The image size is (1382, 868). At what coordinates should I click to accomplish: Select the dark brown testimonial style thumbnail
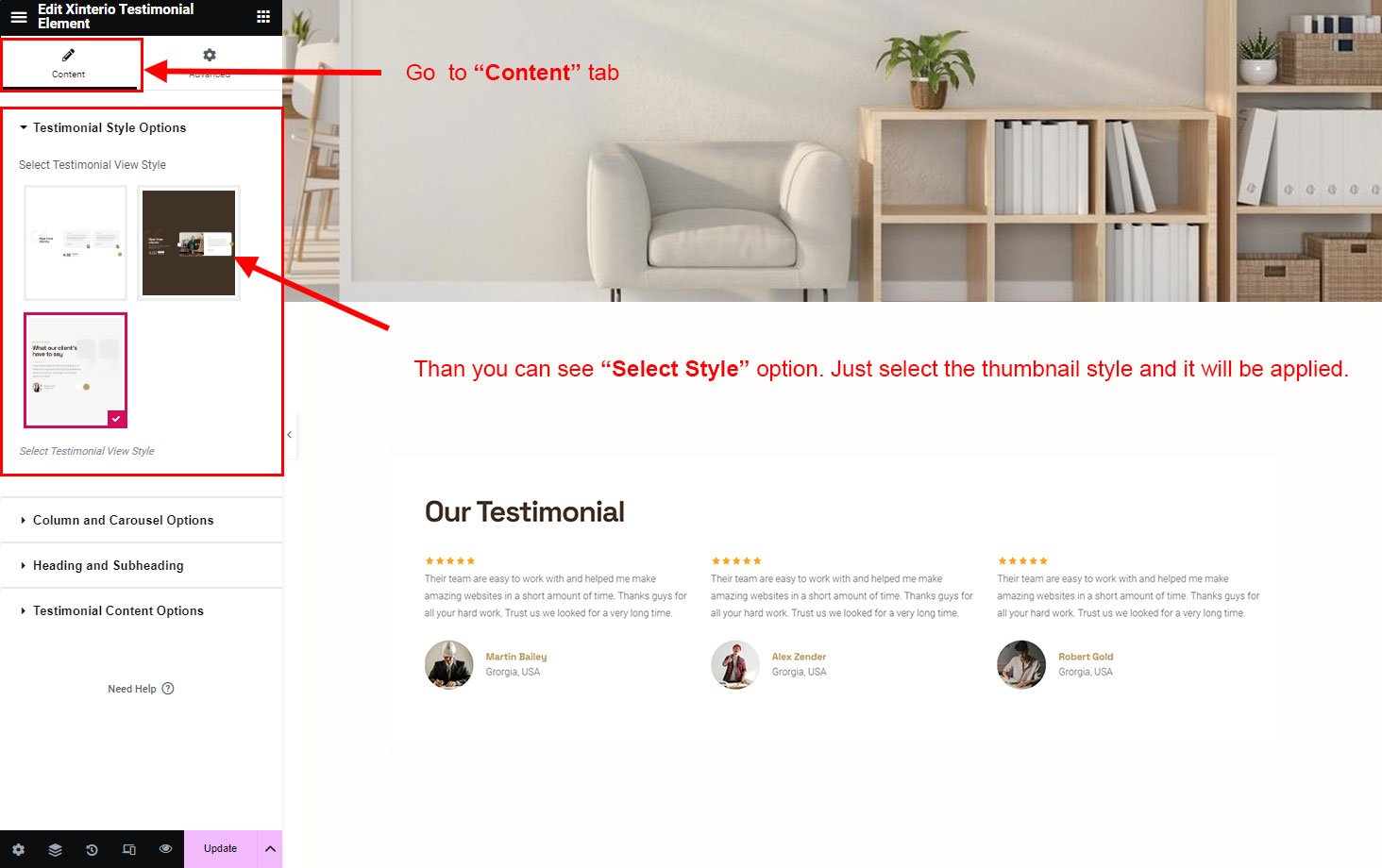click(189, 242)
